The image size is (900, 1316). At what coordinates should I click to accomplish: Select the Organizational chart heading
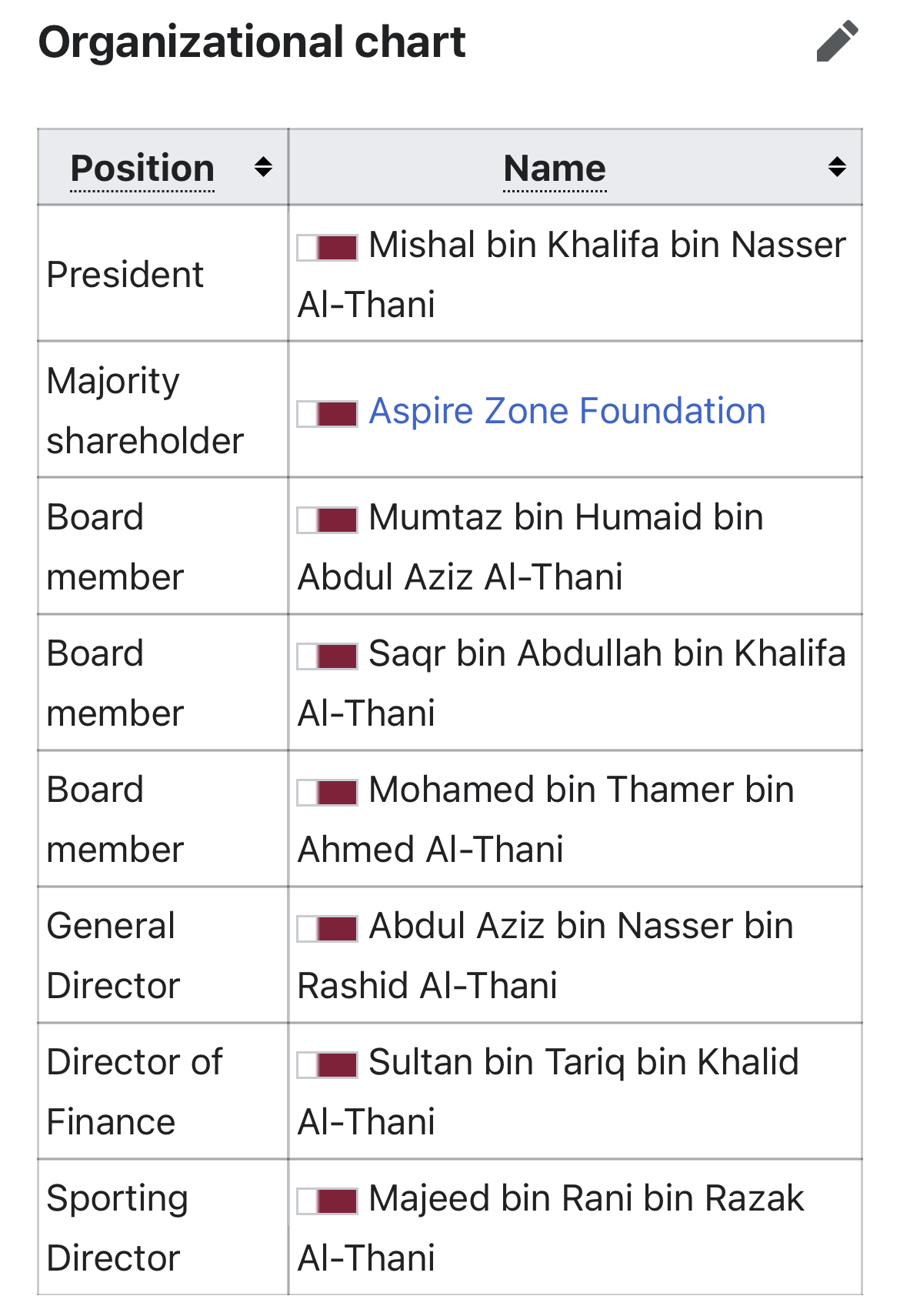pyautogui.click(x=252, y=42)
